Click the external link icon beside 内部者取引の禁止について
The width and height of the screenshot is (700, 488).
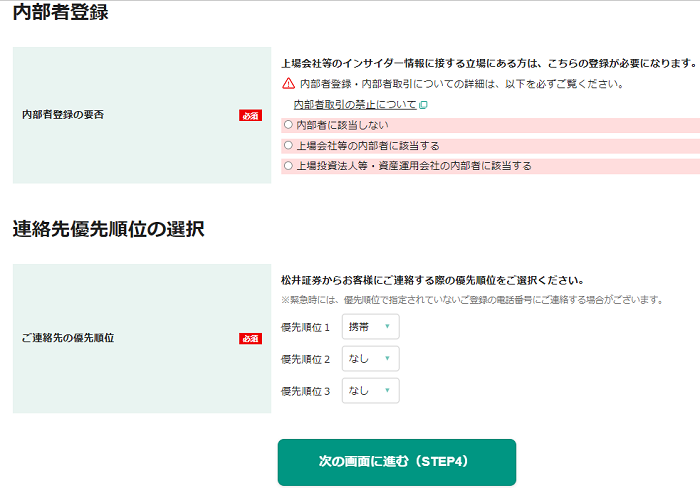423,105
